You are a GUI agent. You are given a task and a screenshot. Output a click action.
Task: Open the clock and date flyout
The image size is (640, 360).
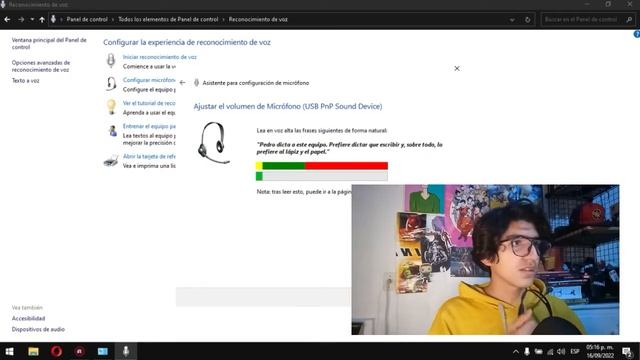[x=600, y=351]
